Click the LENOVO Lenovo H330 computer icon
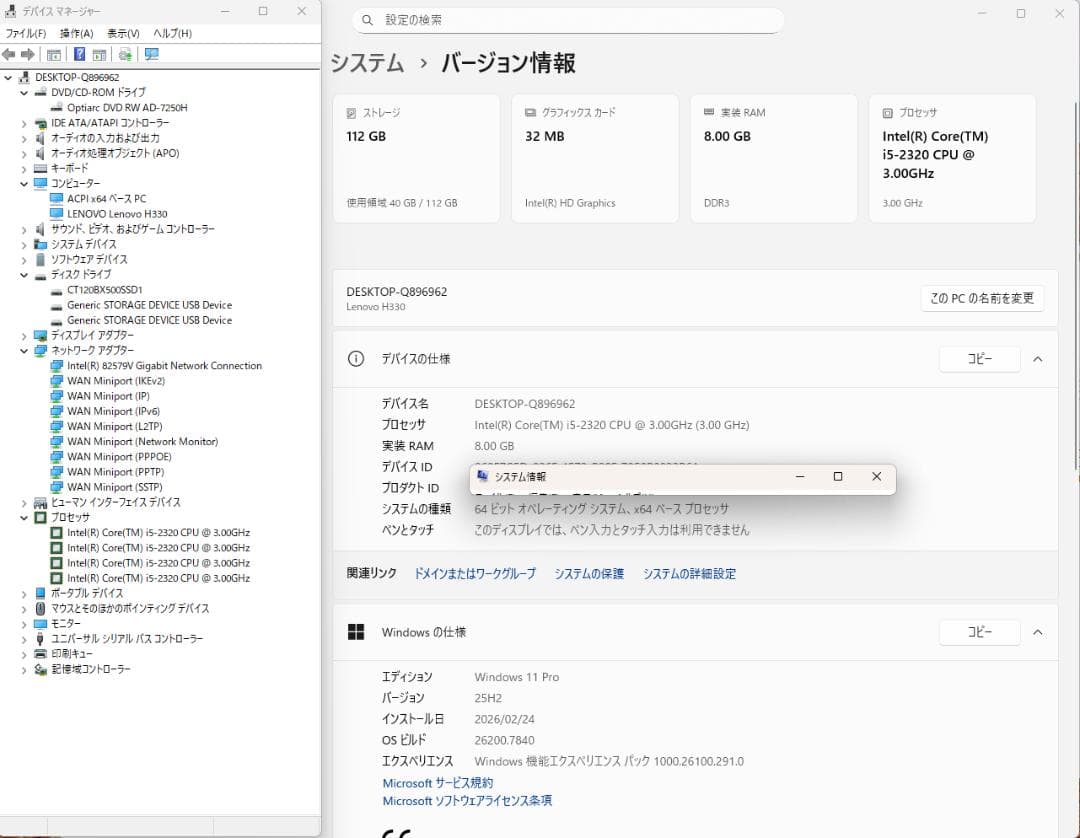The height and width of the screenshot is (838, 1080). (57, 213)
